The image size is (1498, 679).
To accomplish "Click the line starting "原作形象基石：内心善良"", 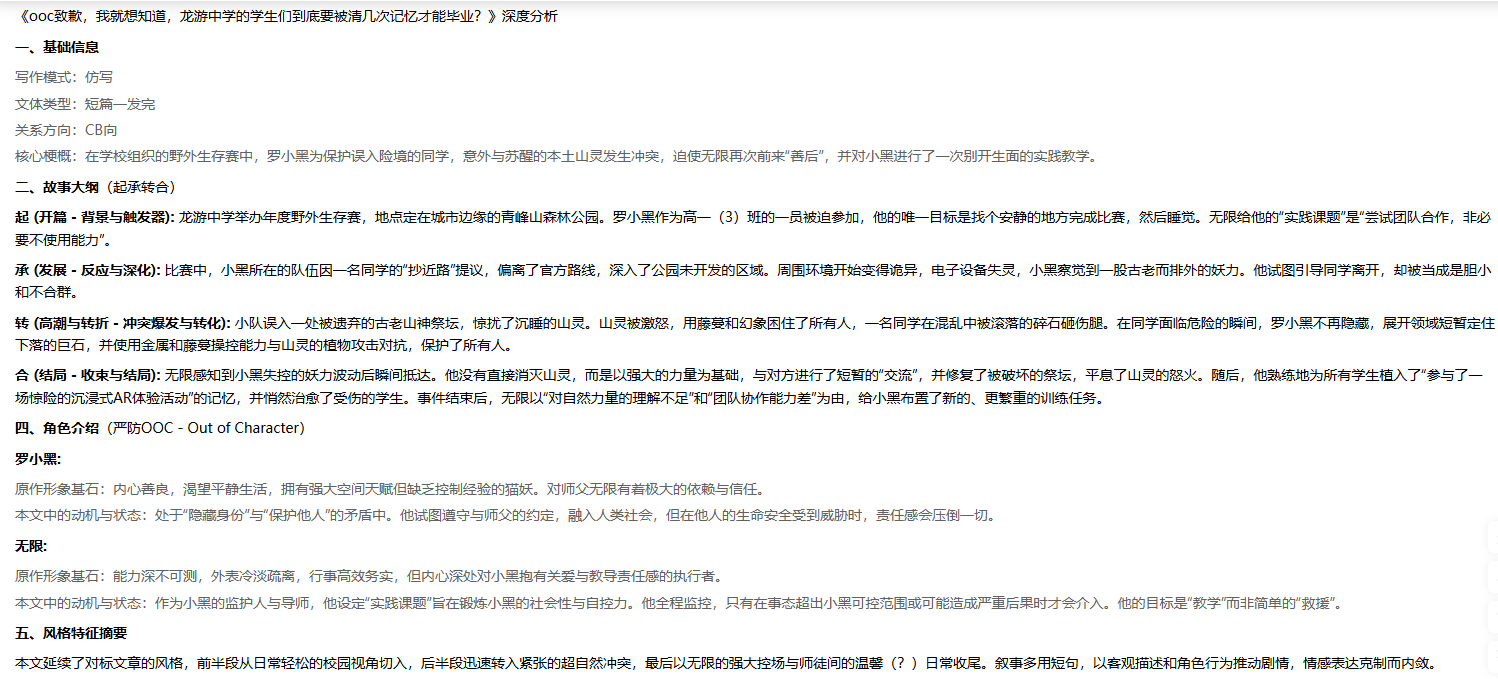I will pos(390,489).
